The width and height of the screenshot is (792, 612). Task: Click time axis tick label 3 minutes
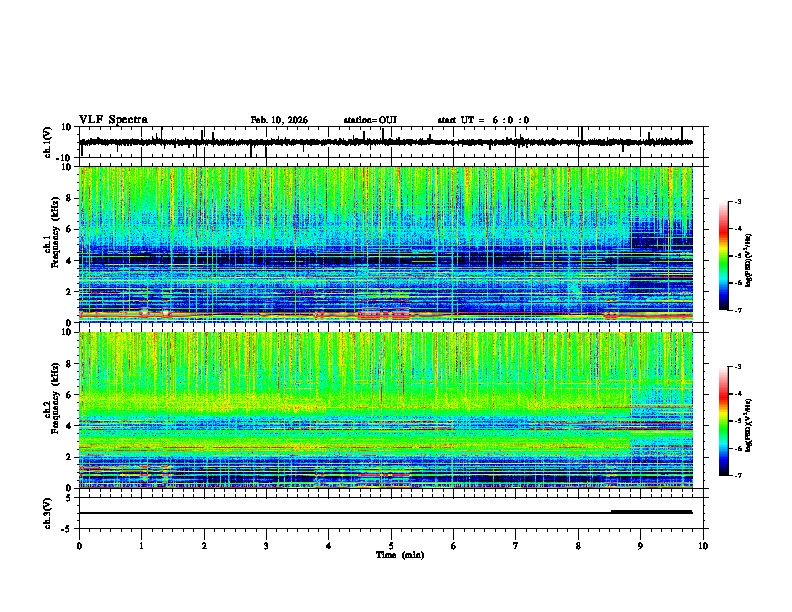click(266, 546)
